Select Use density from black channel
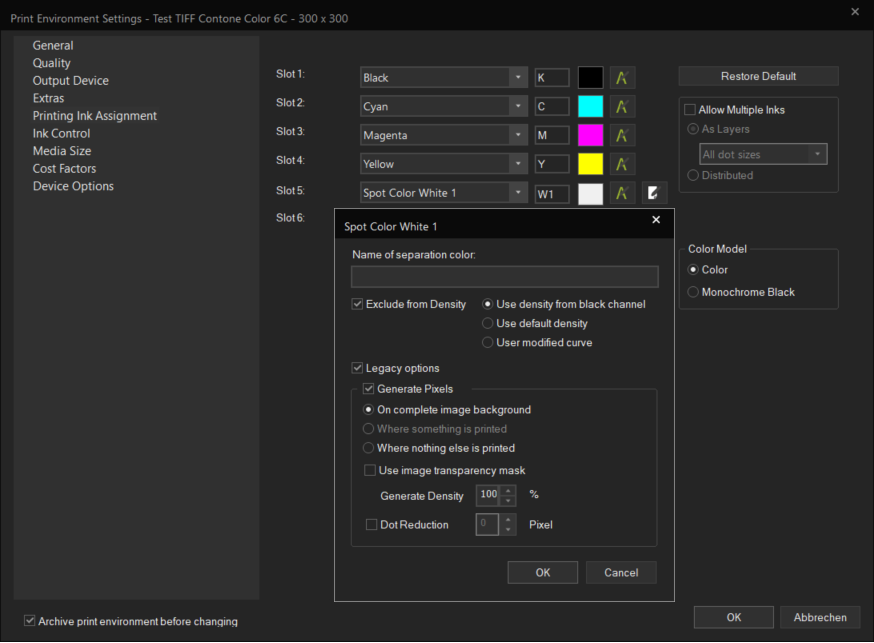The height and width of the screenshot is (643, 874). tap(488, 304)
